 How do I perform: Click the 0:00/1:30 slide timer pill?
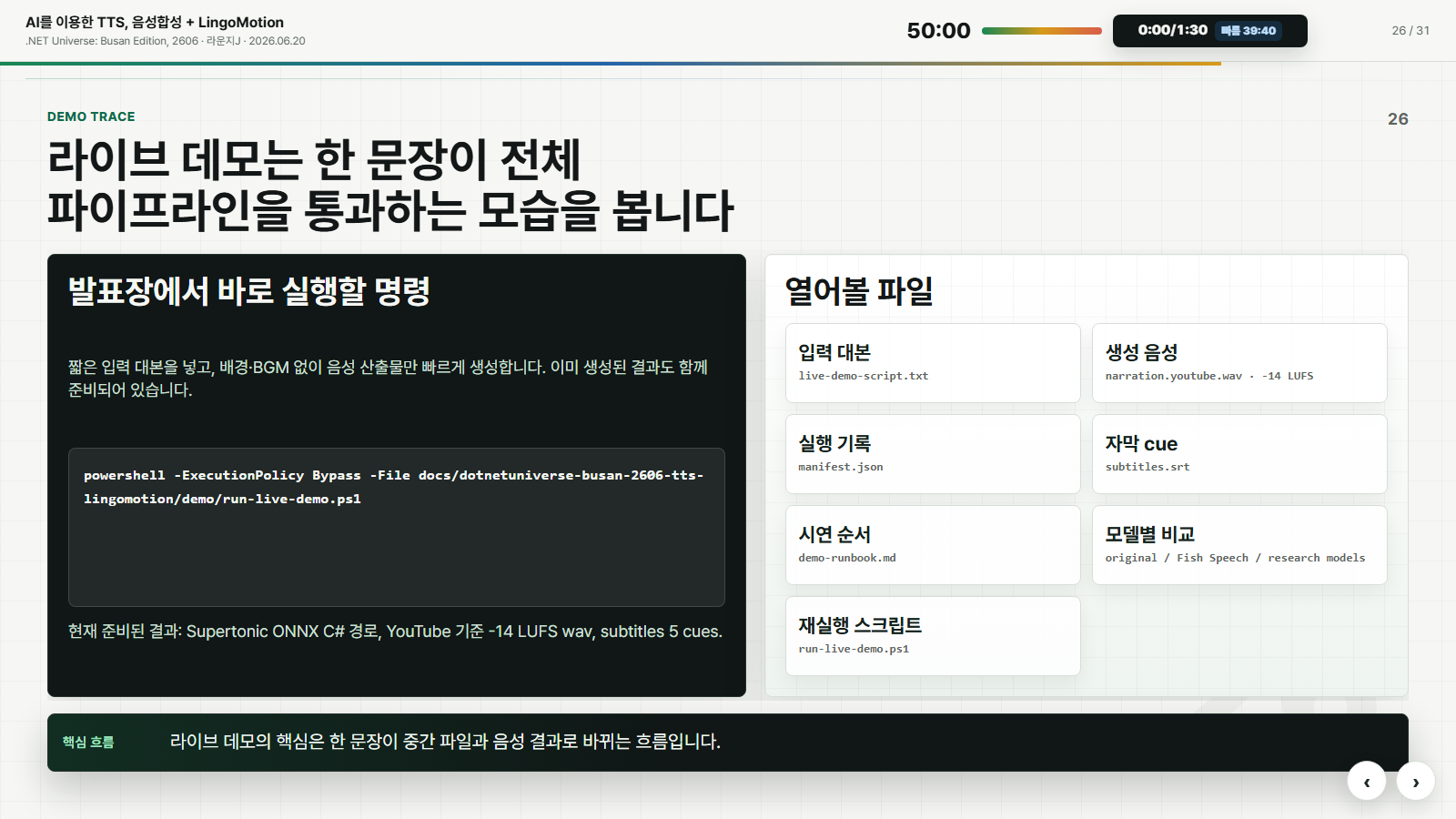[x=1209, y=31]
